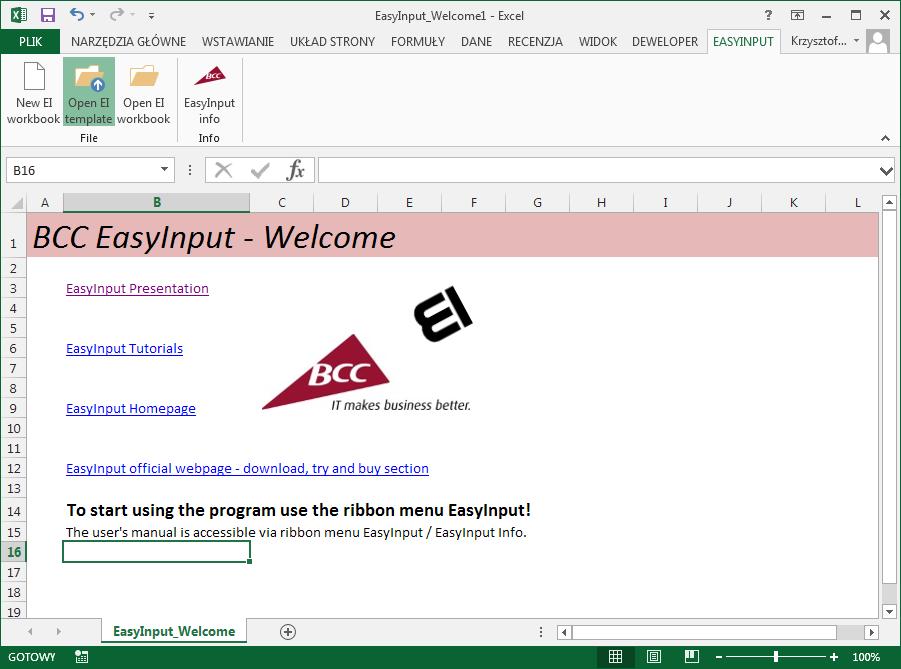Image resolution: width=901 pixels, height=669 pixels.
Task: Open the PLIK file tab
Action: 30,41
